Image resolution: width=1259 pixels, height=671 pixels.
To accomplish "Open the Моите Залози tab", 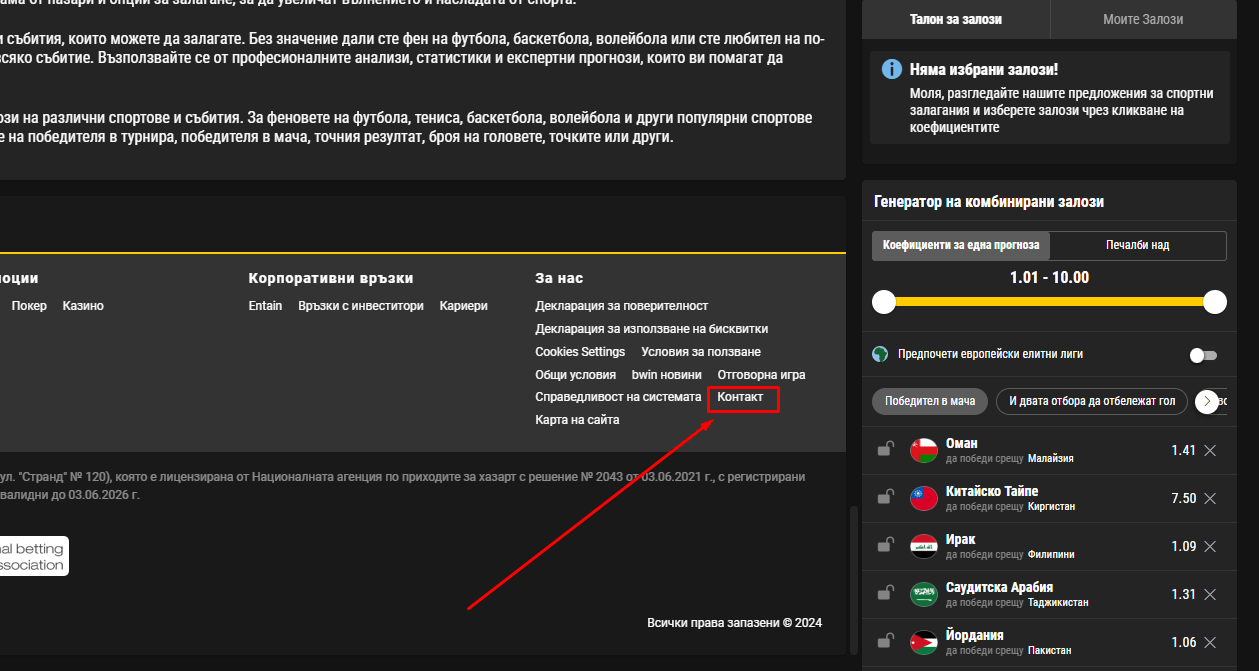I will click(x=1143, y=19).
